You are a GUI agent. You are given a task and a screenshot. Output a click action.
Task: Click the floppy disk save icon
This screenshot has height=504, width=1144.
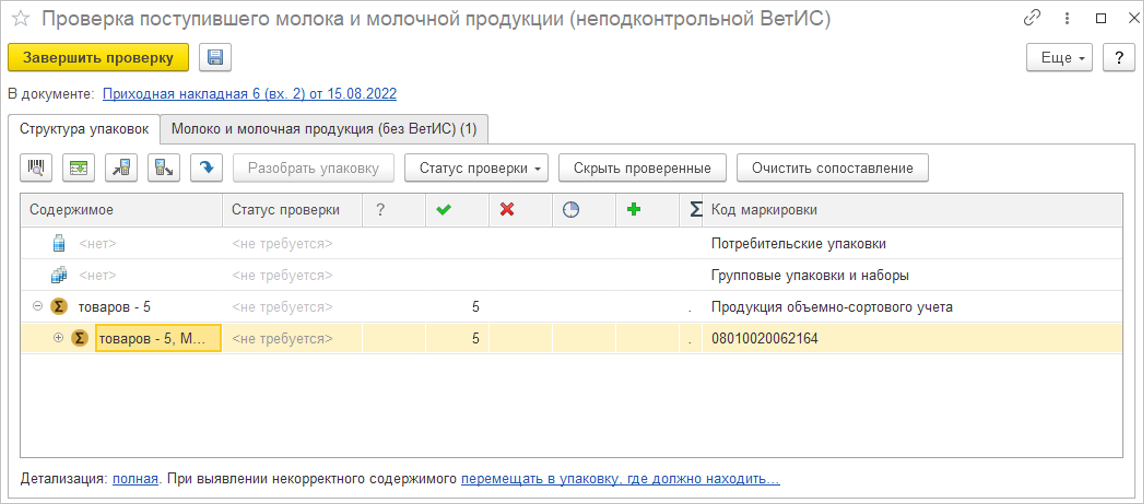(x=215, y=58)
